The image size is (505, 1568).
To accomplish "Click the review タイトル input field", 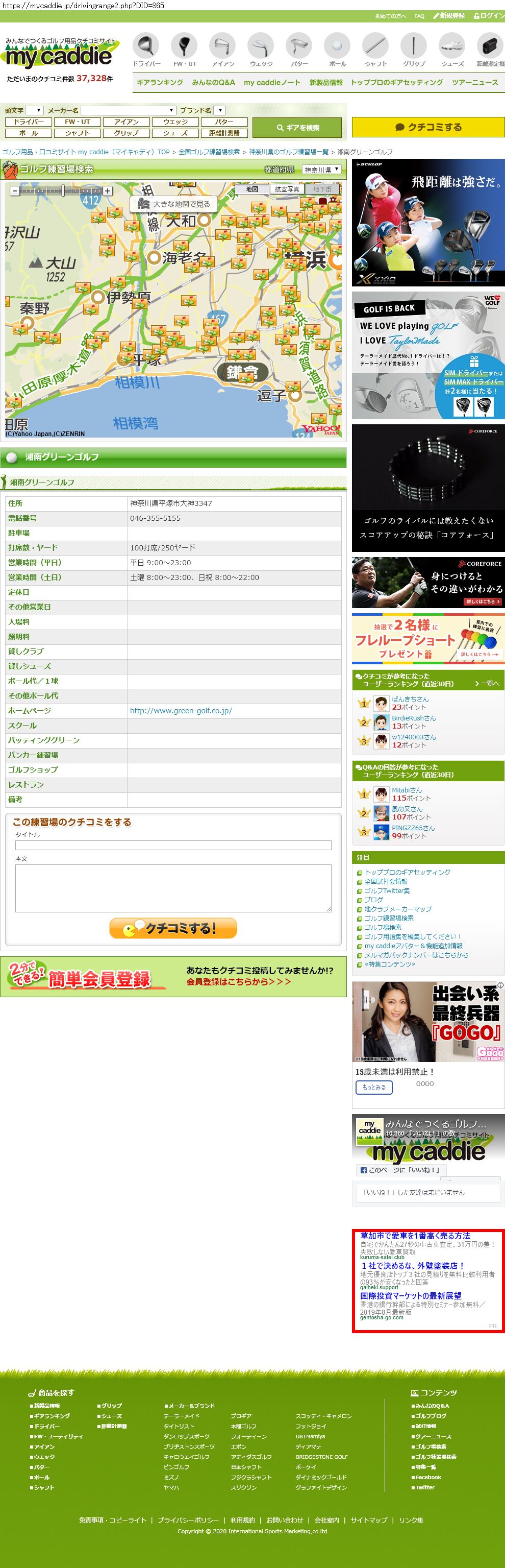I will pyautogui.click(x=173, y=845).
